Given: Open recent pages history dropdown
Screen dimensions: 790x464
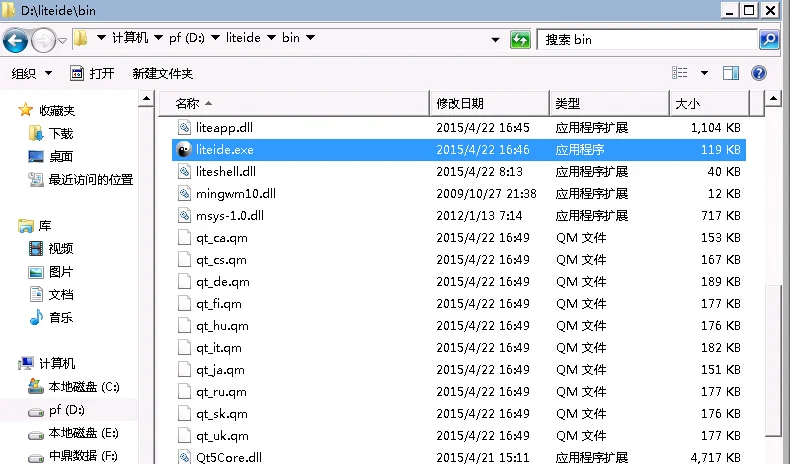Looking at the screenshot, I should click(62, 41).
